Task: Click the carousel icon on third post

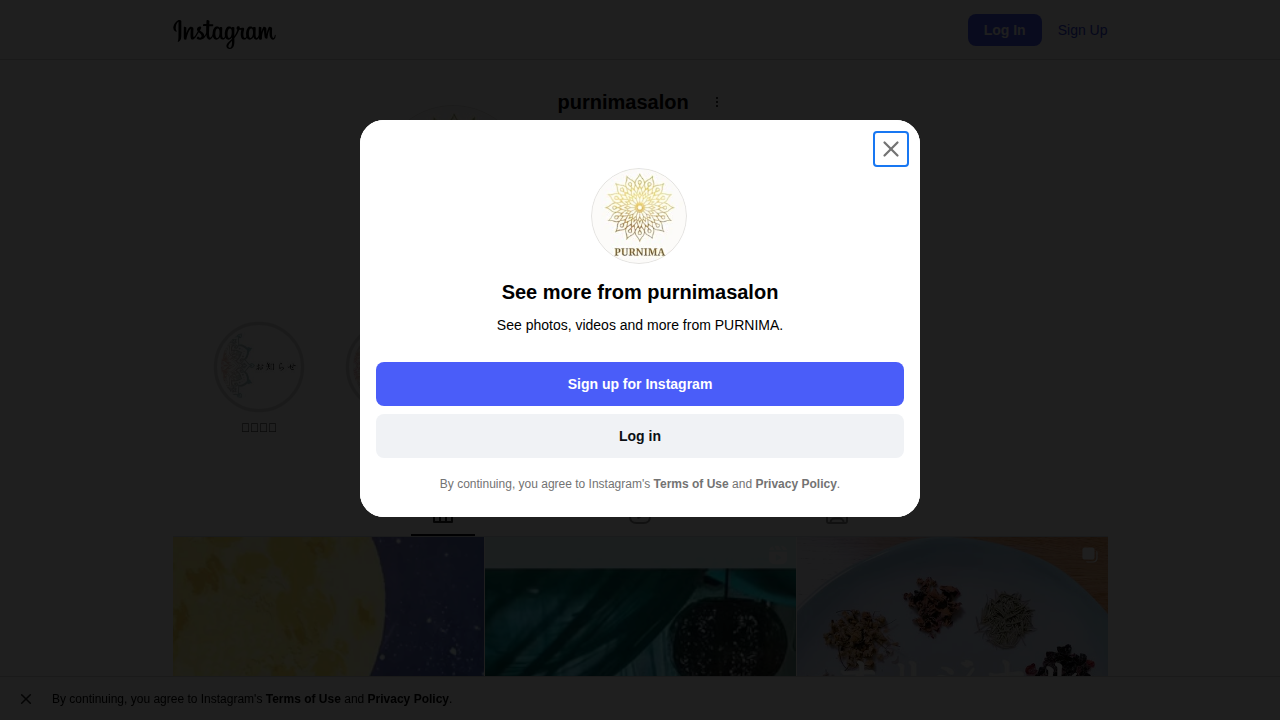Action: (x=1089, y=554)
